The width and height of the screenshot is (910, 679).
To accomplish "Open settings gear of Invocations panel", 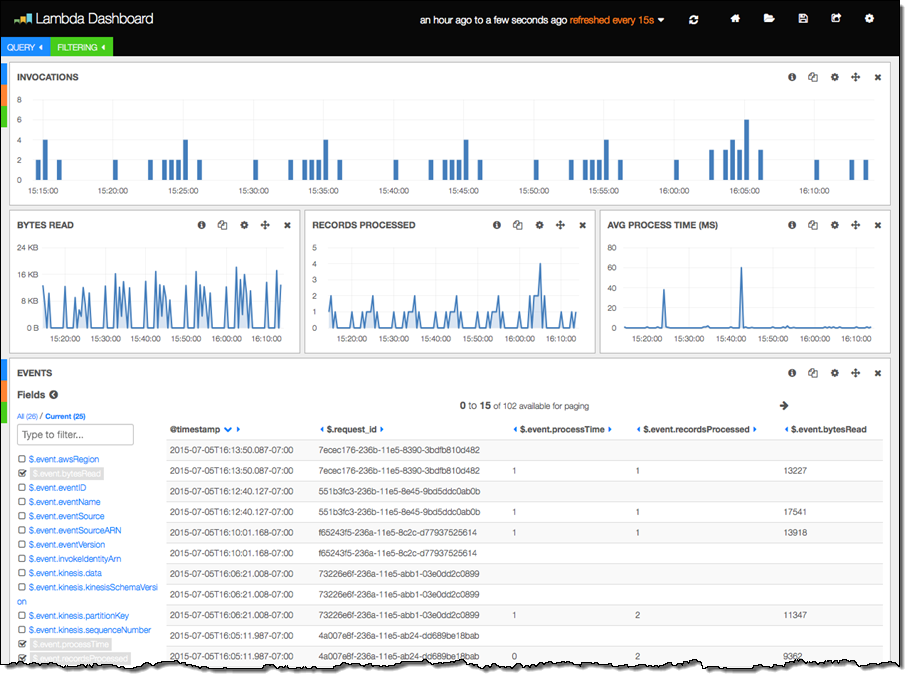I will [835, 77].
